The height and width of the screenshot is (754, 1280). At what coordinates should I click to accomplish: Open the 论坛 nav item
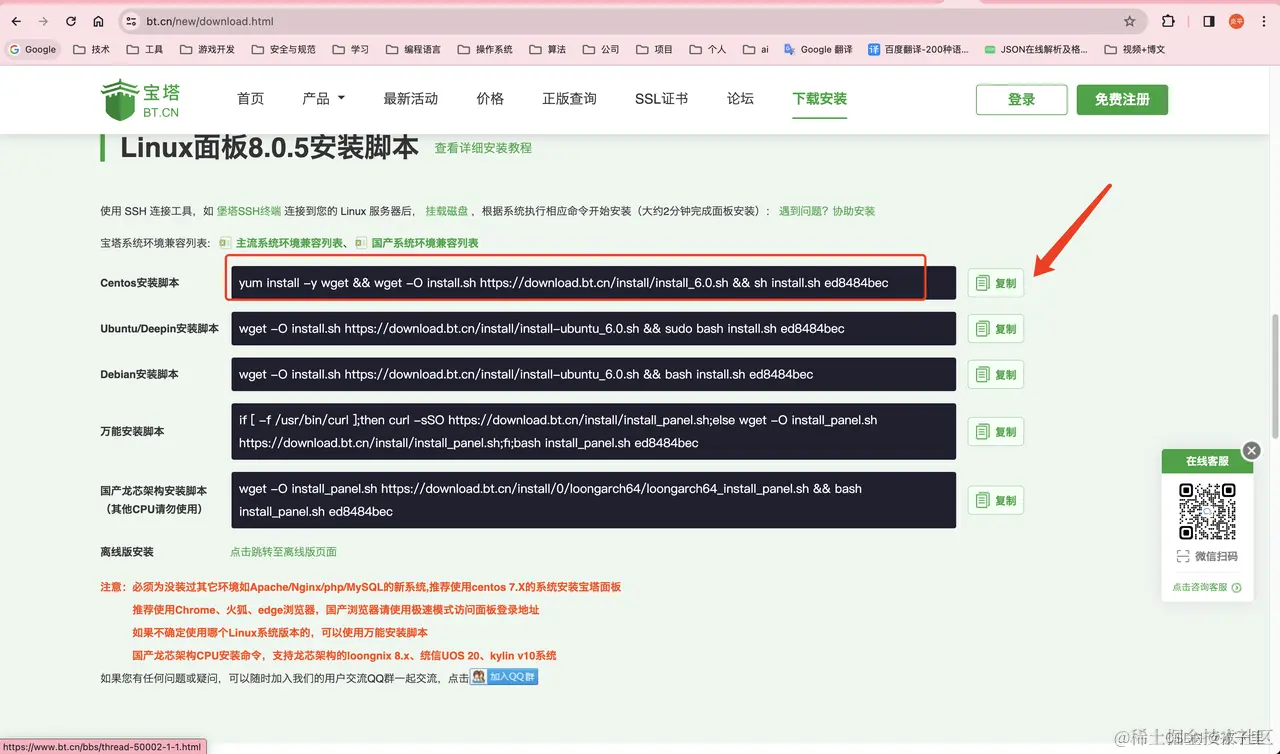coord(740,98)
